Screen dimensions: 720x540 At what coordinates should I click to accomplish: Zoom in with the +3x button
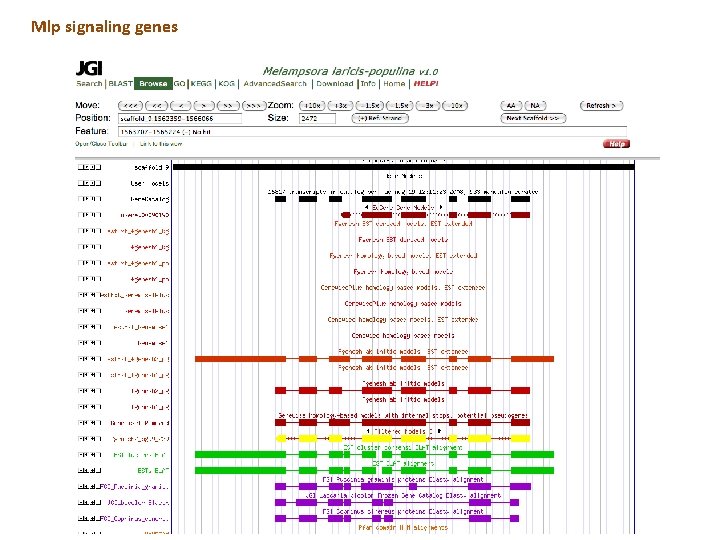[x=340, y=106]
